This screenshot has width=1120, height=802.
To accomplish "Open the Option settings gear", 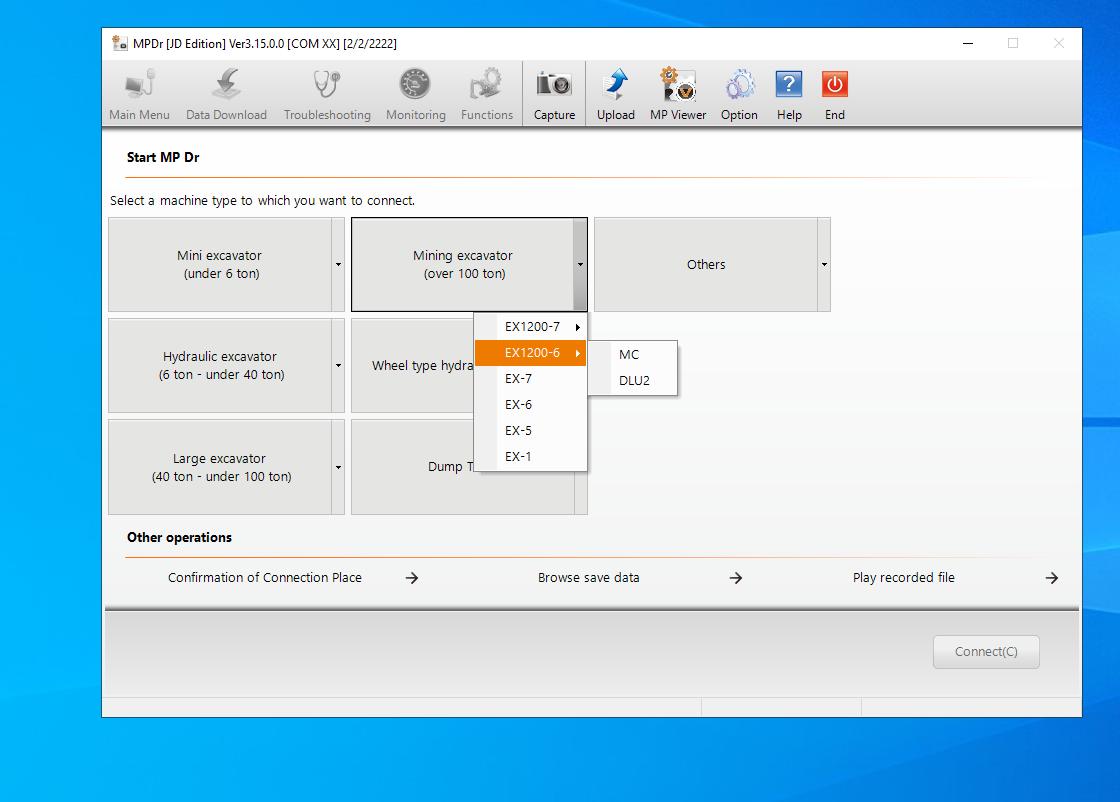I will coord(739,92).
